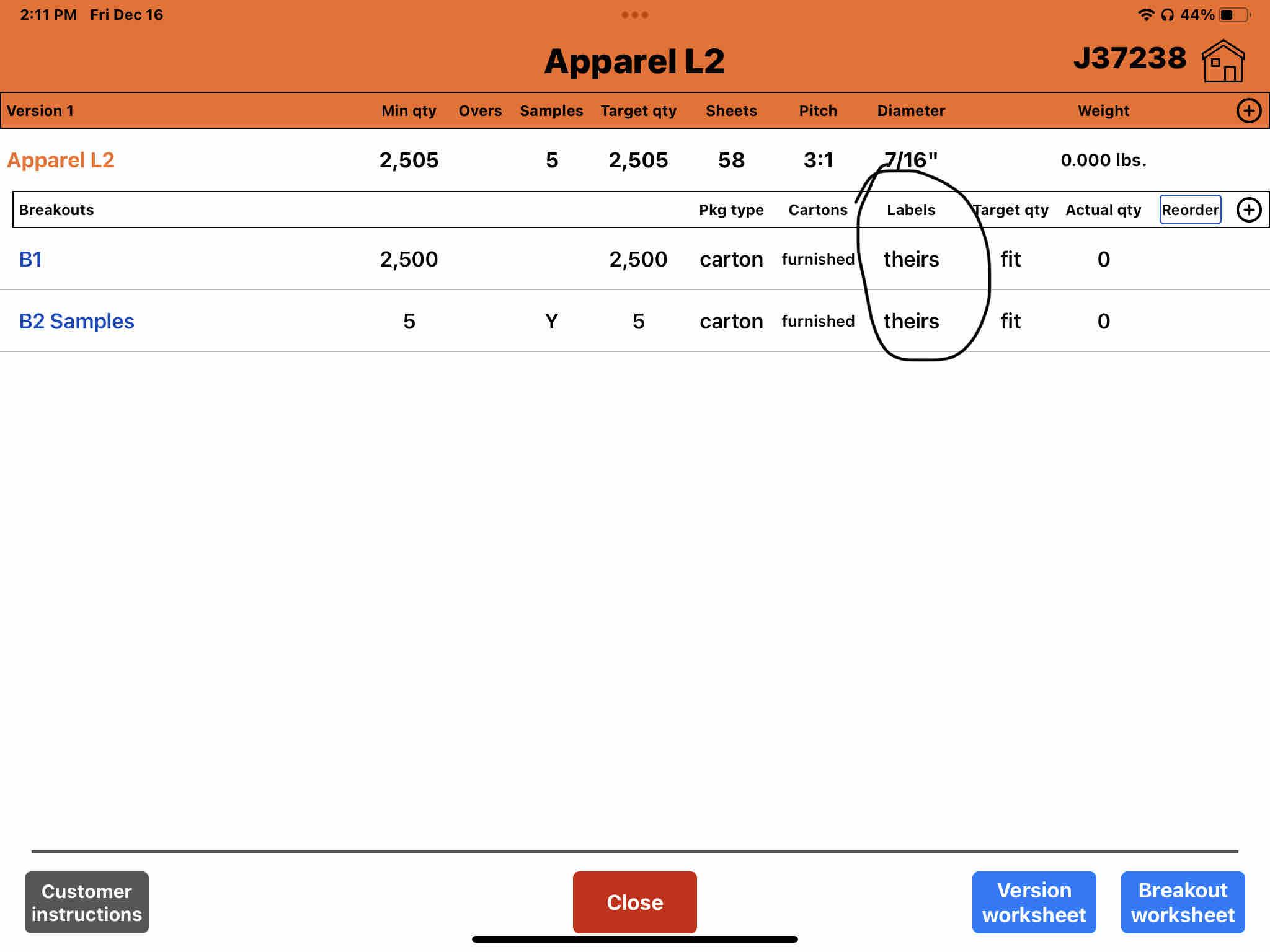Open the Breakout worksheet
1270x952 pixels.
(x=1183, y=902)
